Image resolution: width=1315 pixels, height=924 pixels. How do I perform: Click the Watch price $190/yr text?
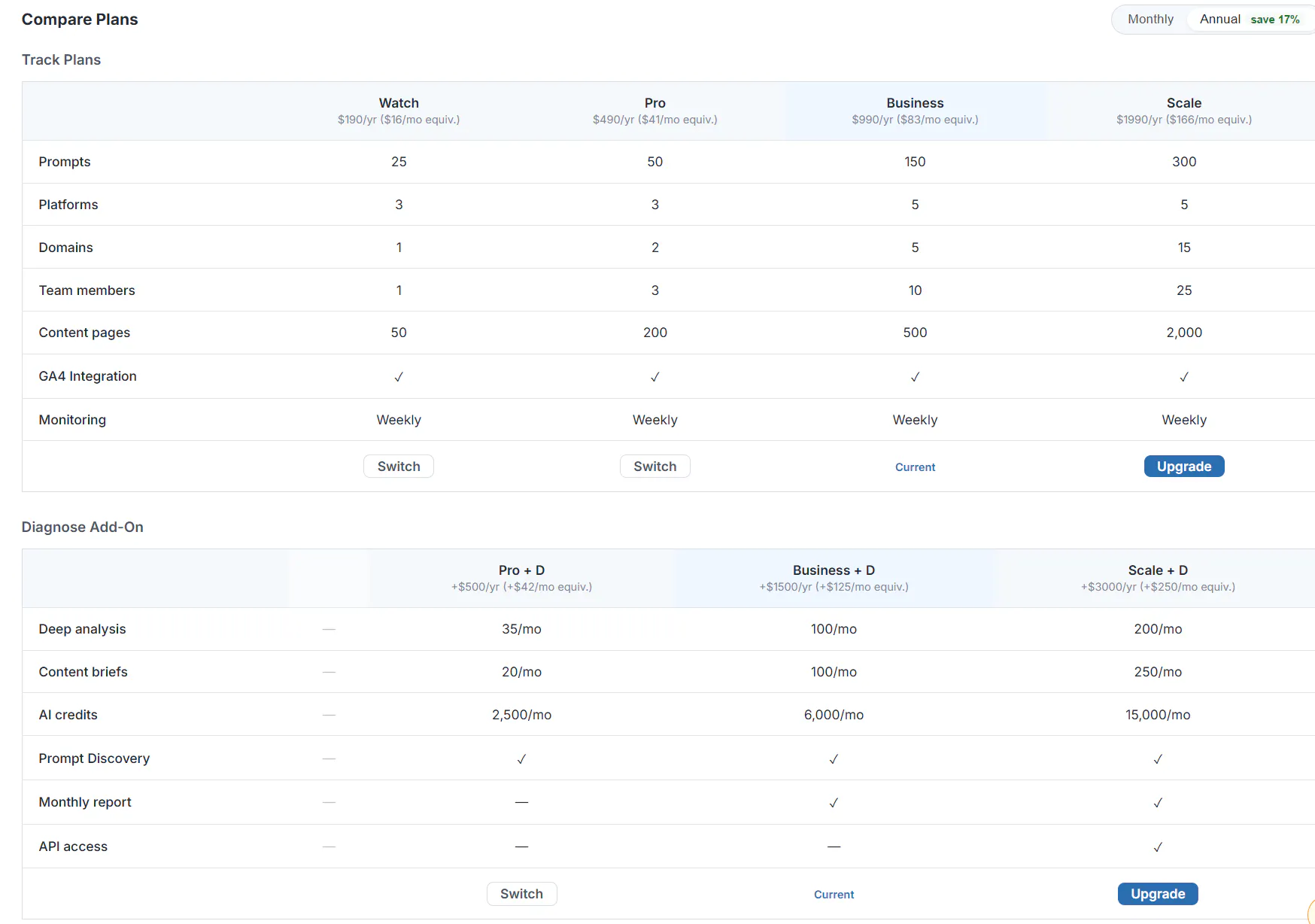click(x=399, y=120)
